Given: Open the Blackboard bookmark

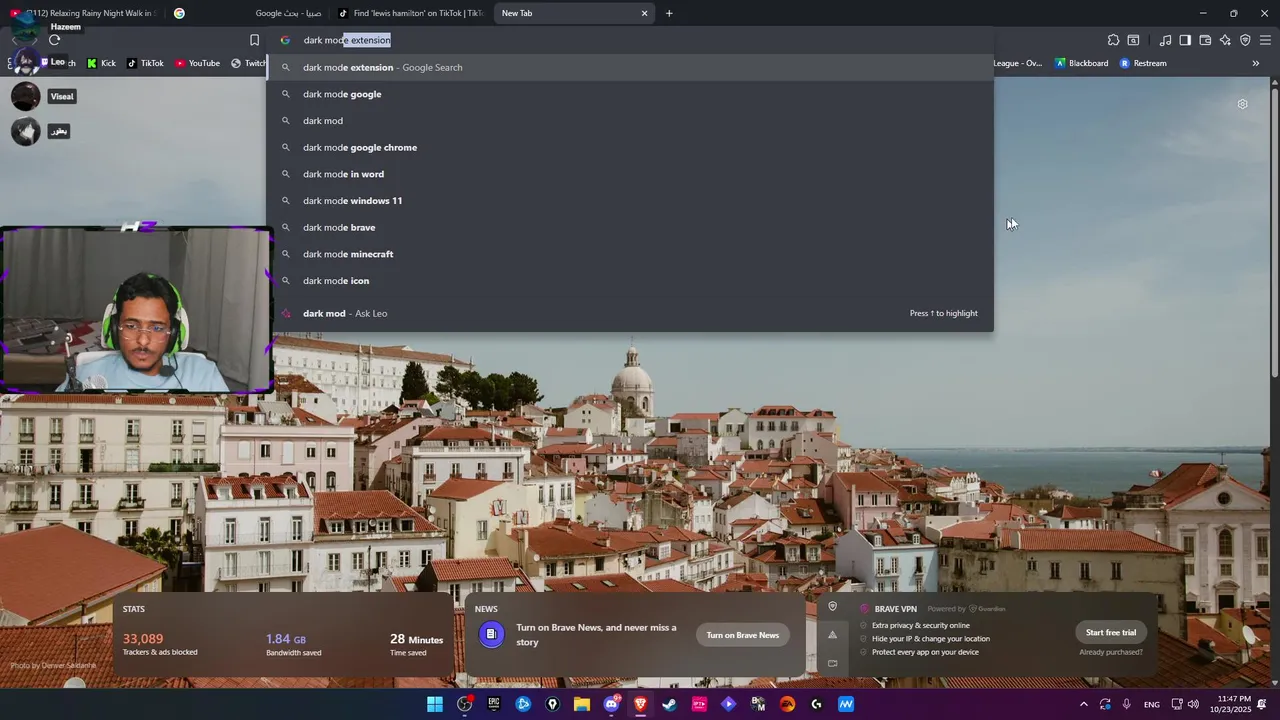Looking at the screenshot, I should [1081, 63].
